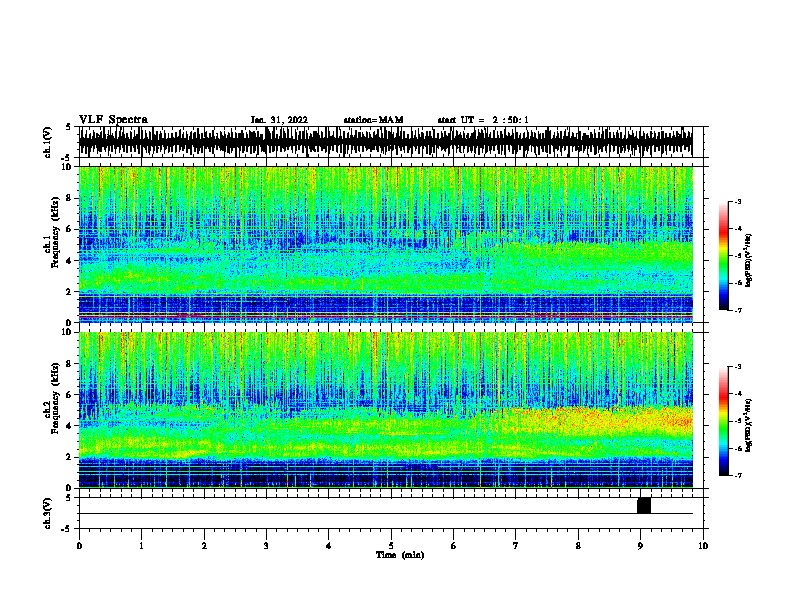Click the "-3" label on ch.1 color bar
This screenshot has height=612, width=792.
tap(737, 201)
